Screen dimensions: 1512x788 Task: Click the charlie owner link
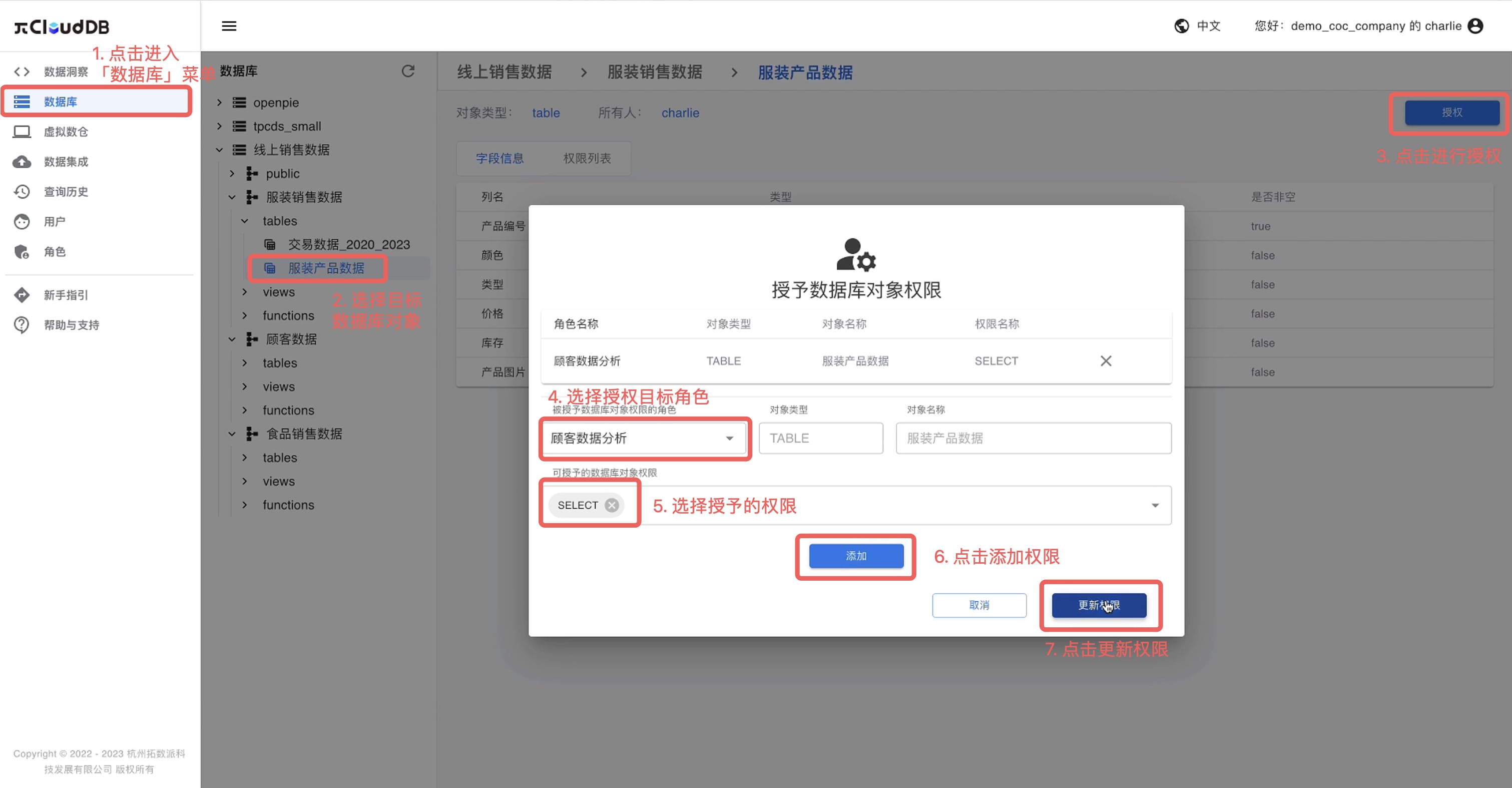pos(680,113)
